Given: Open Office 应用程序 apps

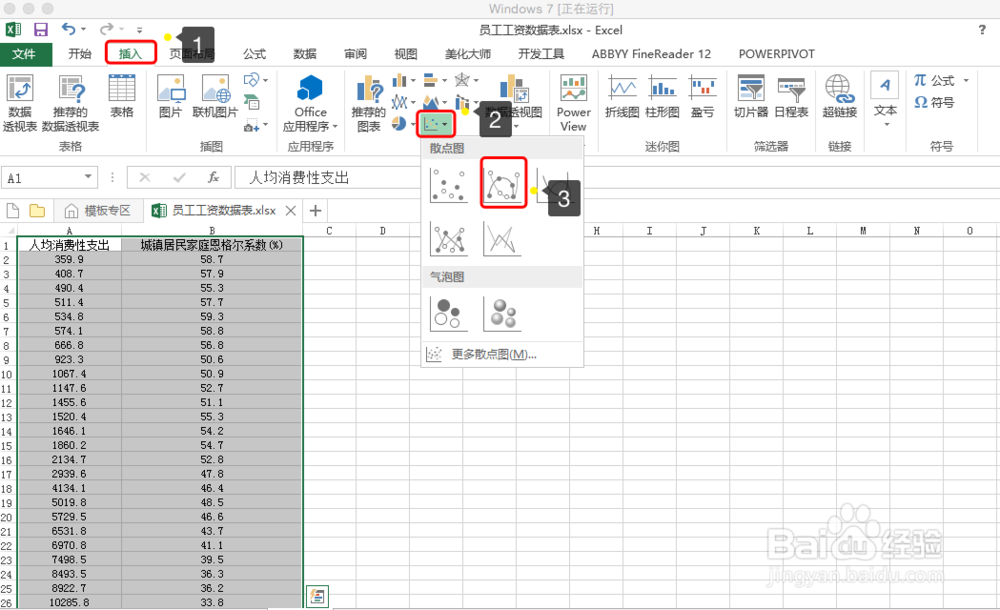Looking at the screenshot, I should tap(310, 103).
